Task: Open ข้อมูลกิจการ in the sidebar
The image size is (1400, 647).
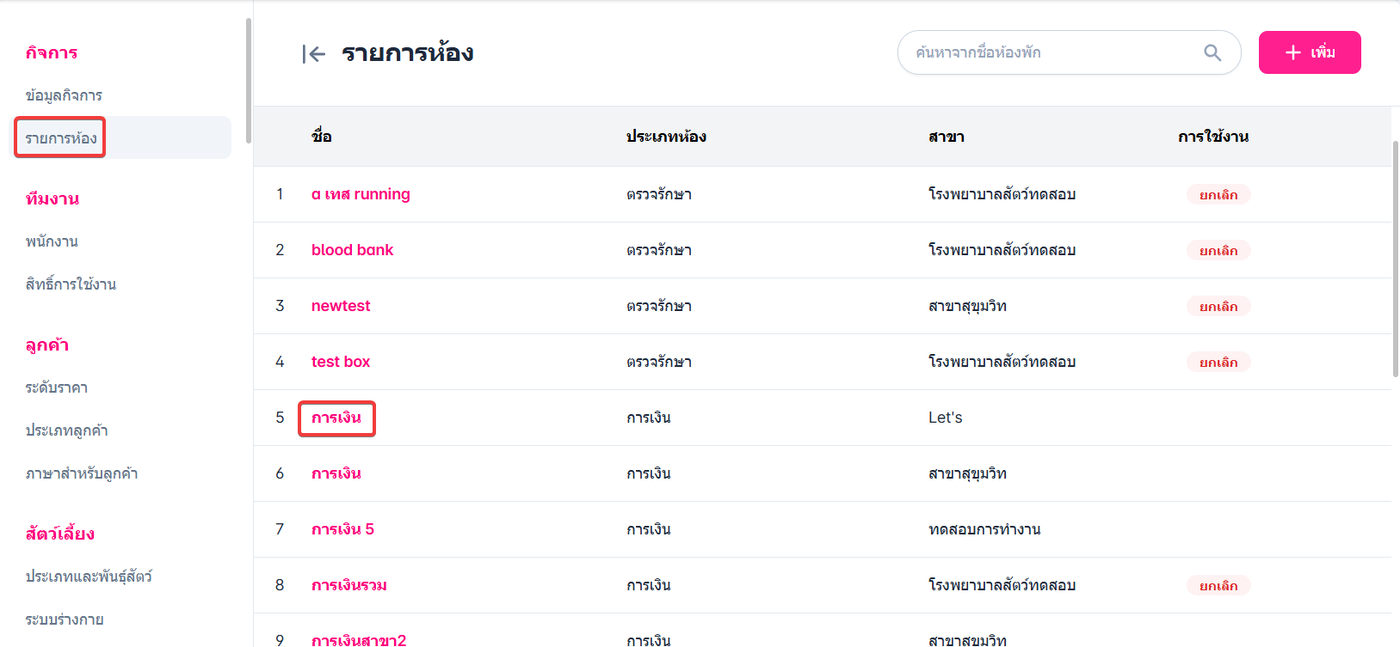Action: 64,95
